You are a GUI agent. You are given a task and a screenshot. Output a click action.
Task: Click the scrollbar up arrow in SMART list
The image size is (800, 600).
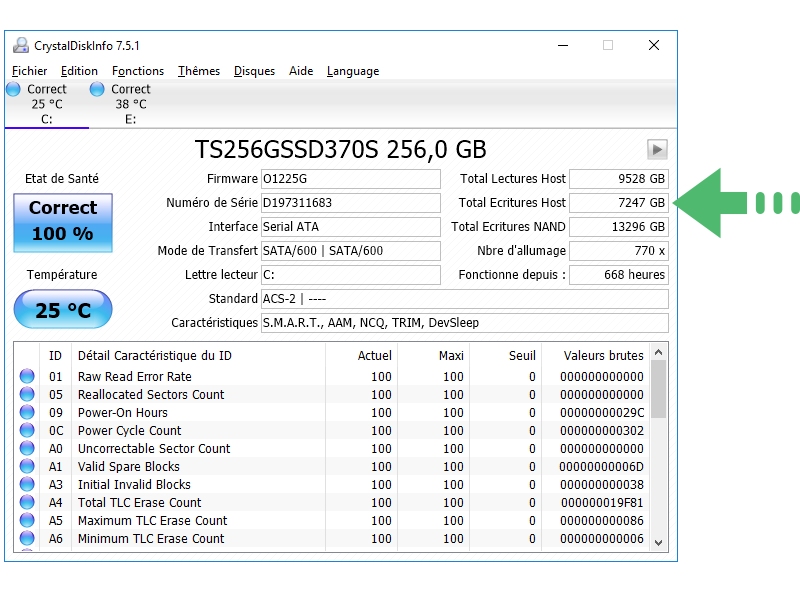coord(658,352)
